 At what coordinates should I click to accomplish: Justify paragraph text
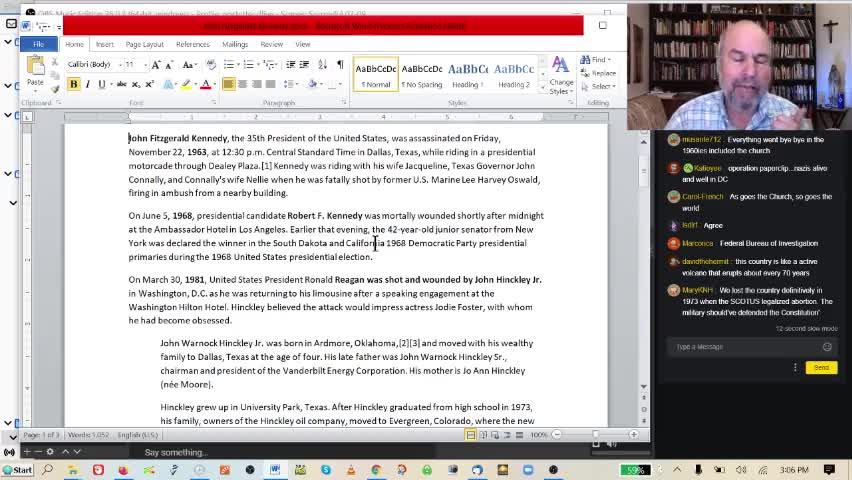click(270, 84)
